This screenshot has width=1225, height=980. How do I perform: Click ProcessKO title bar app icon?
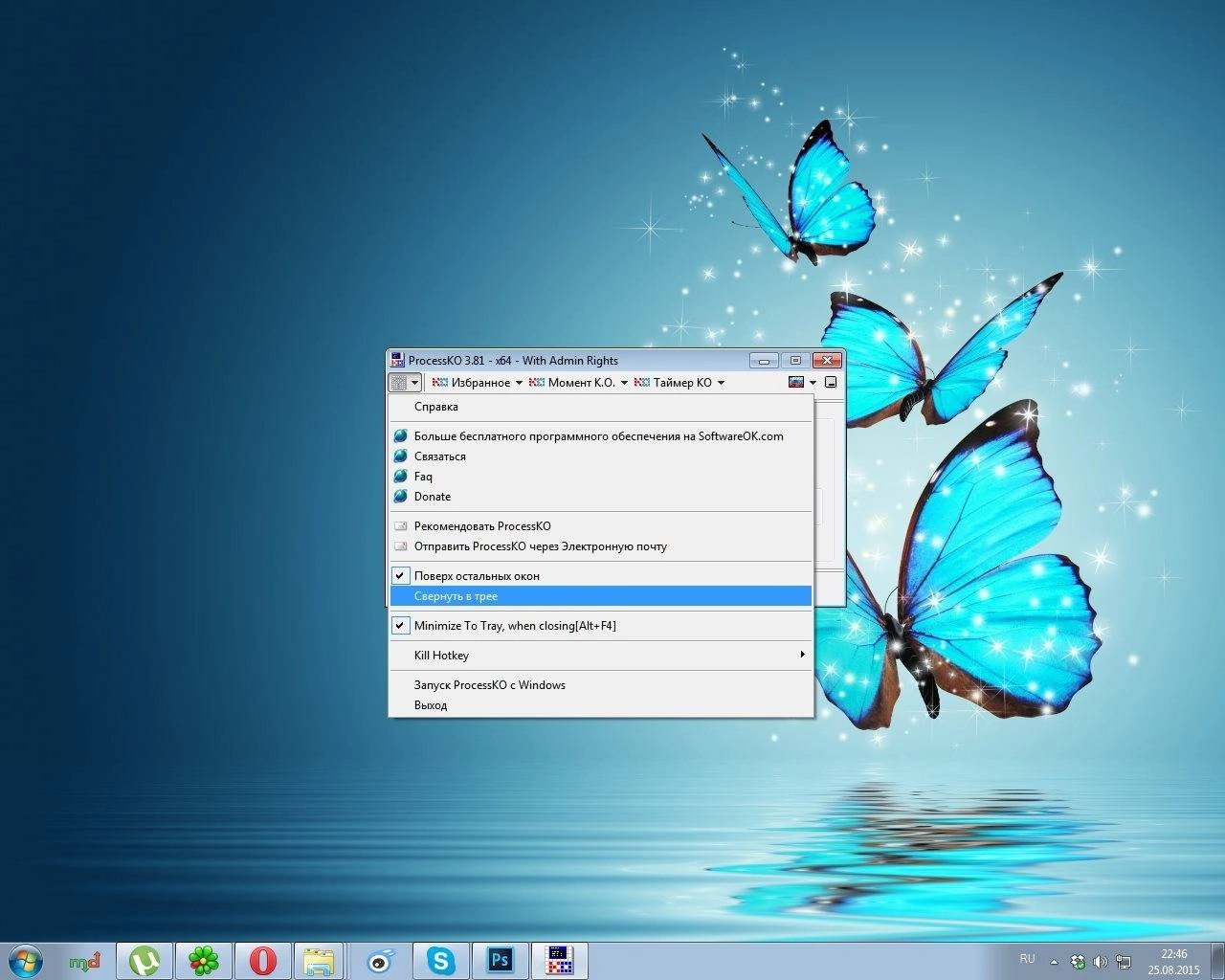397,361
